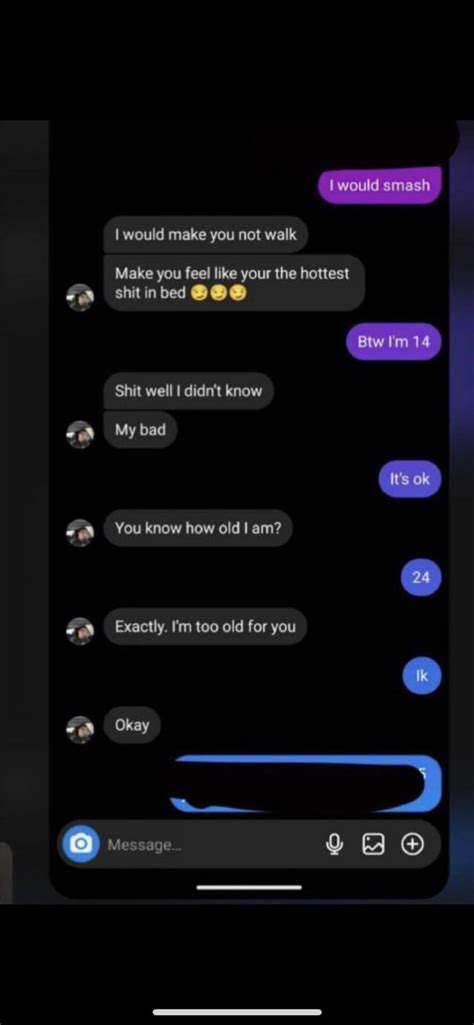Tap the avatar next to "My bad"
Viewport: 474px width, 1025px height.
pos(80,434)
